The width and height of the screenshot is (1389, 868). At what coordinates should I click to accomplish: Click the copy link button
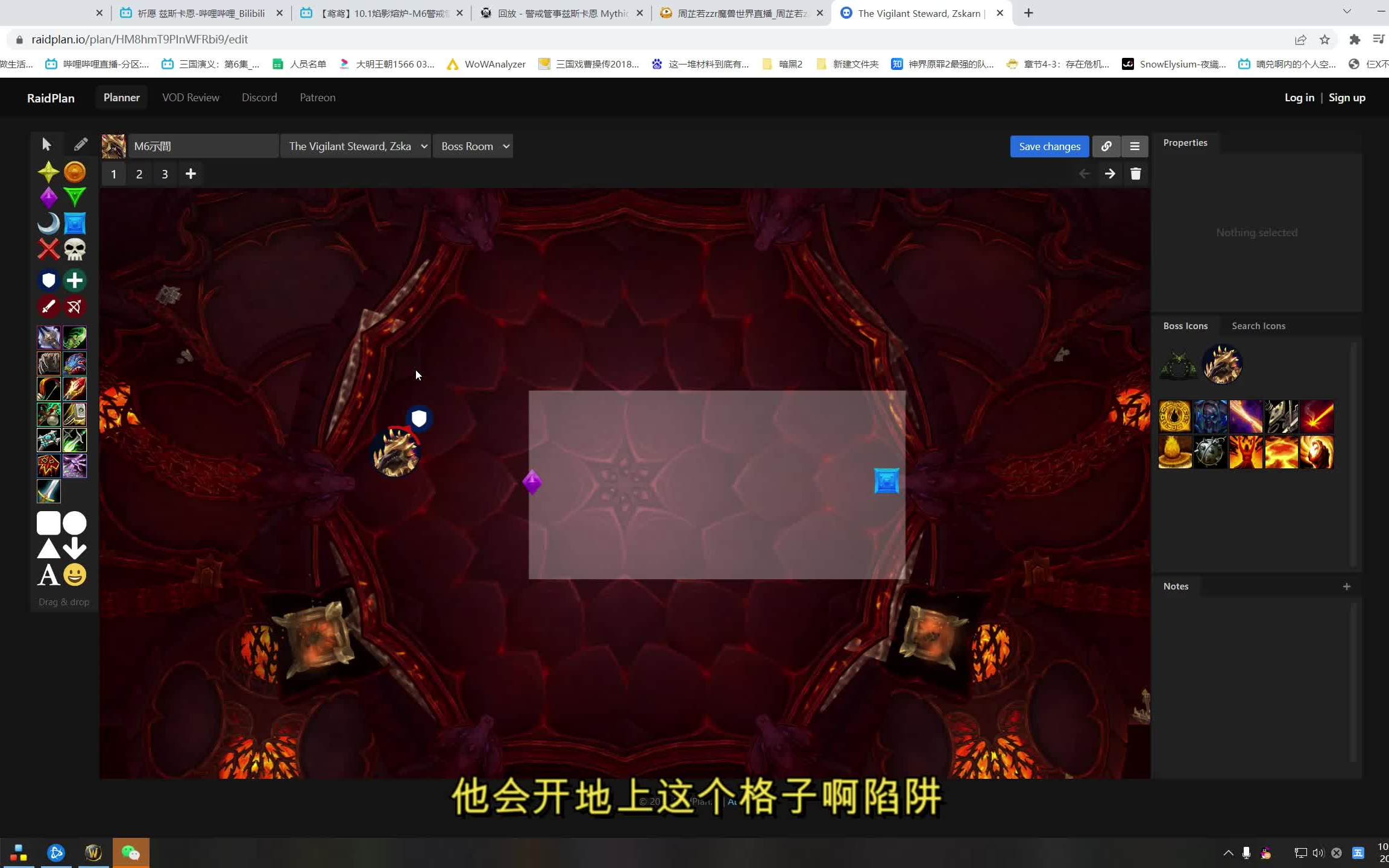[1106, 146]
